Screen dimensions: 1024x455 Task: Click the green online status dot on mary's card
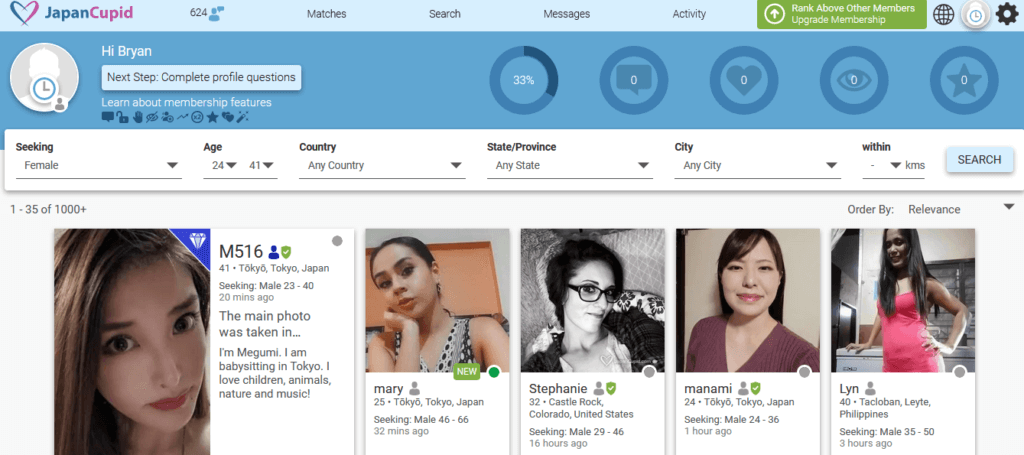(494, 371)
